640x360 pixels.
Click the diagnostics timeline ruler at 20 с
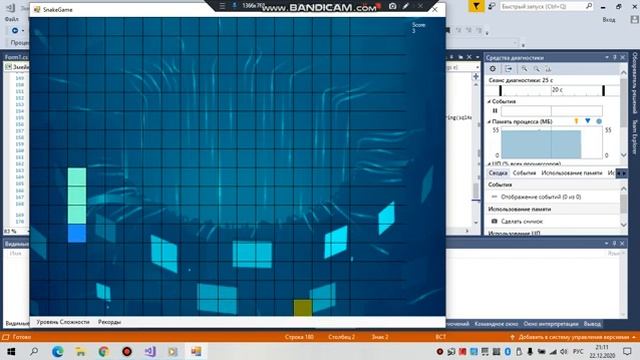557,90
